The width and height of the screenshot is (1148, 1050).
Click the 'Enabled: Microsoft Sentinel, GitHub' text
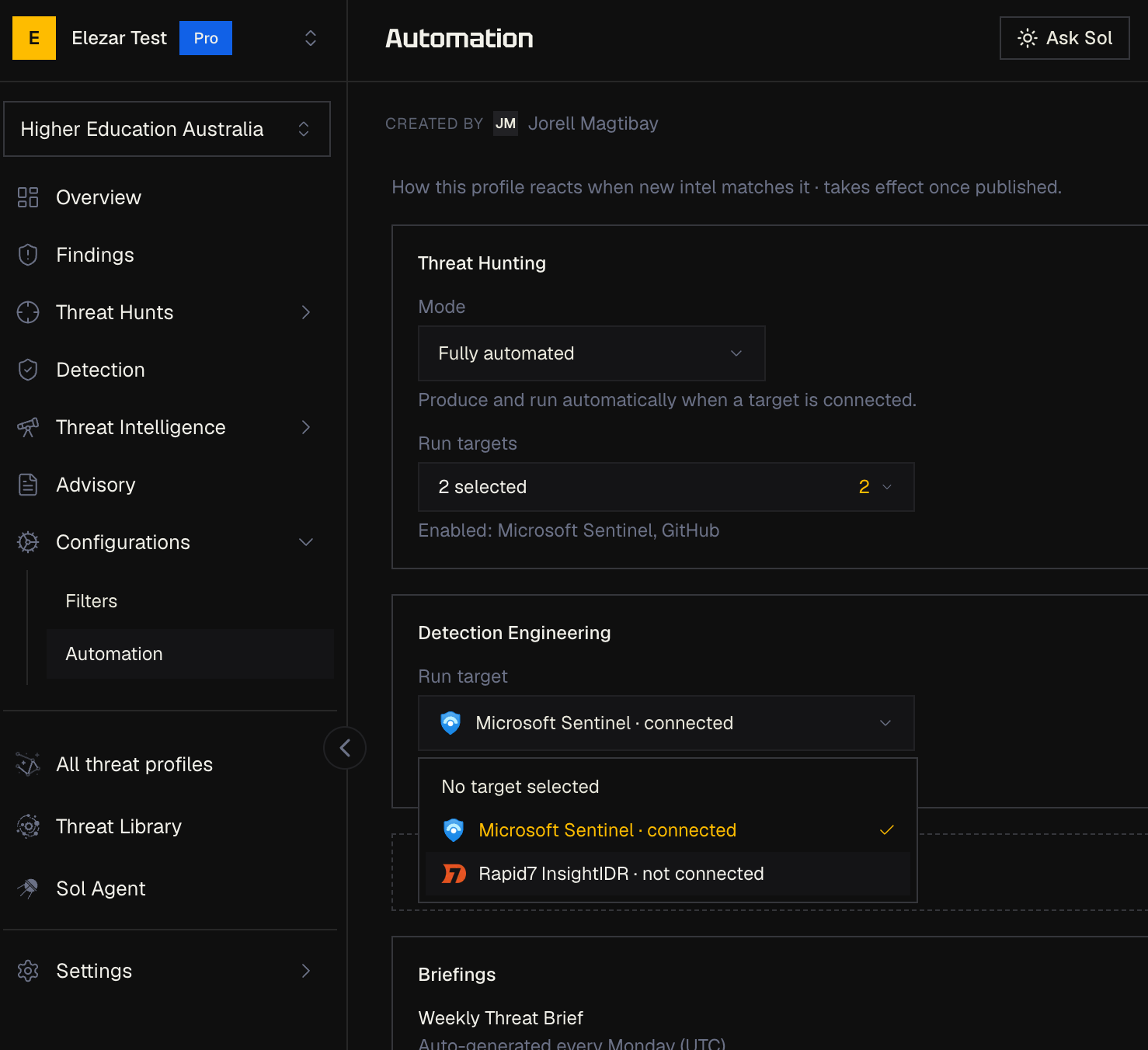(569, 530)
